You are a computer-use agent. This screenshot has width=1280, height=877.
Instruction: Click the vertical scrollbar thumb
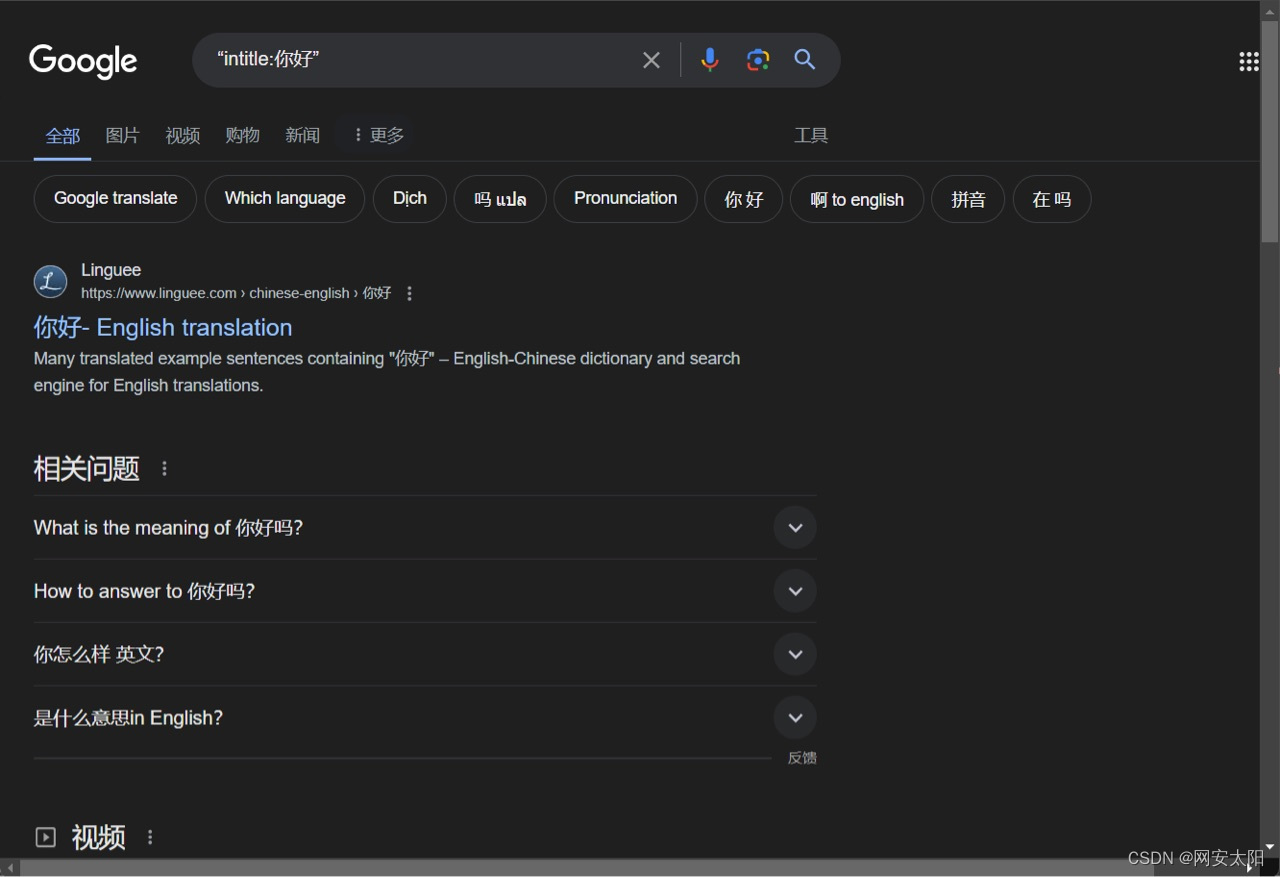1270,131
